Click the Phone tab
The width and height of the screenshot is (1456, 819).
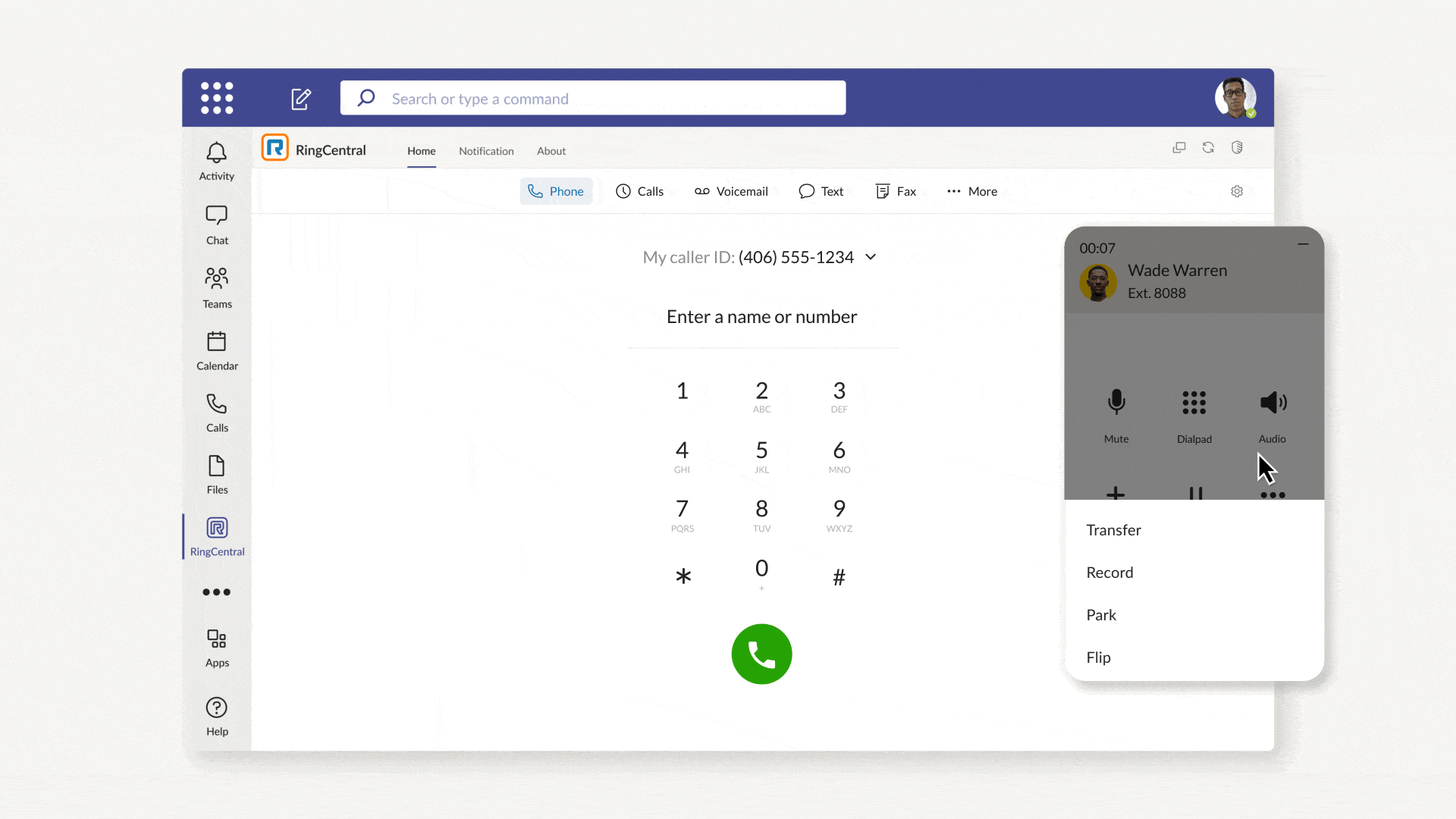(556, 191)
